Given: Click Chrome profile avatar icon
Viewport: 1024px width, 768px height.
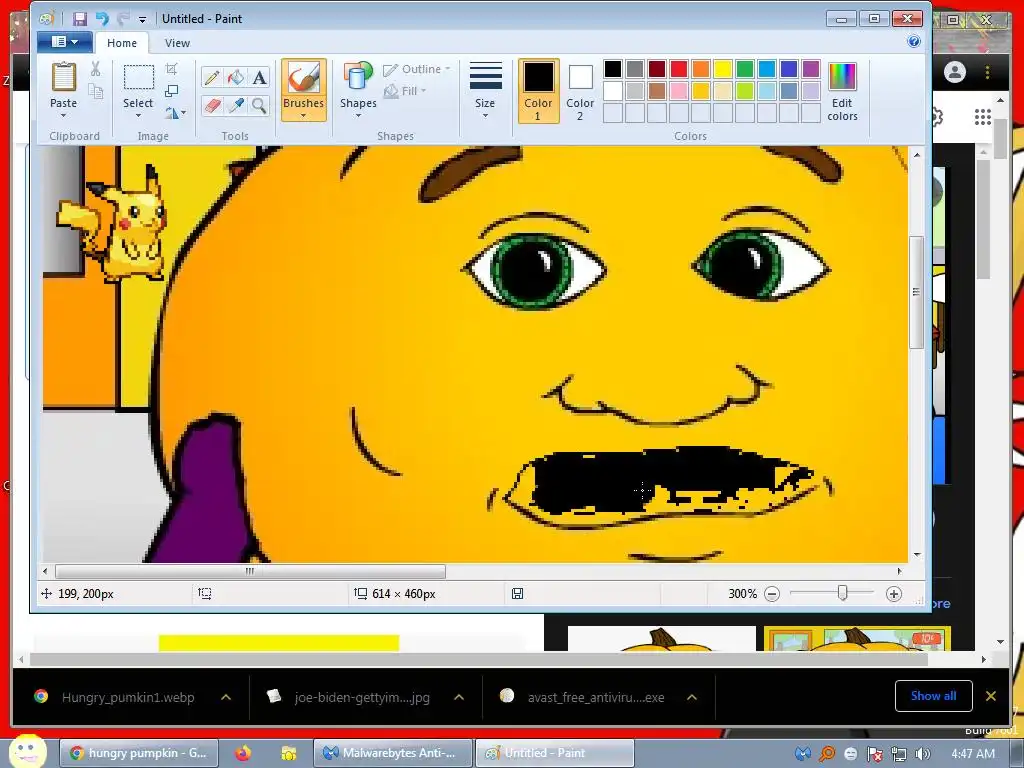Looking at the screenshot, I should click(x=954, y=72).
